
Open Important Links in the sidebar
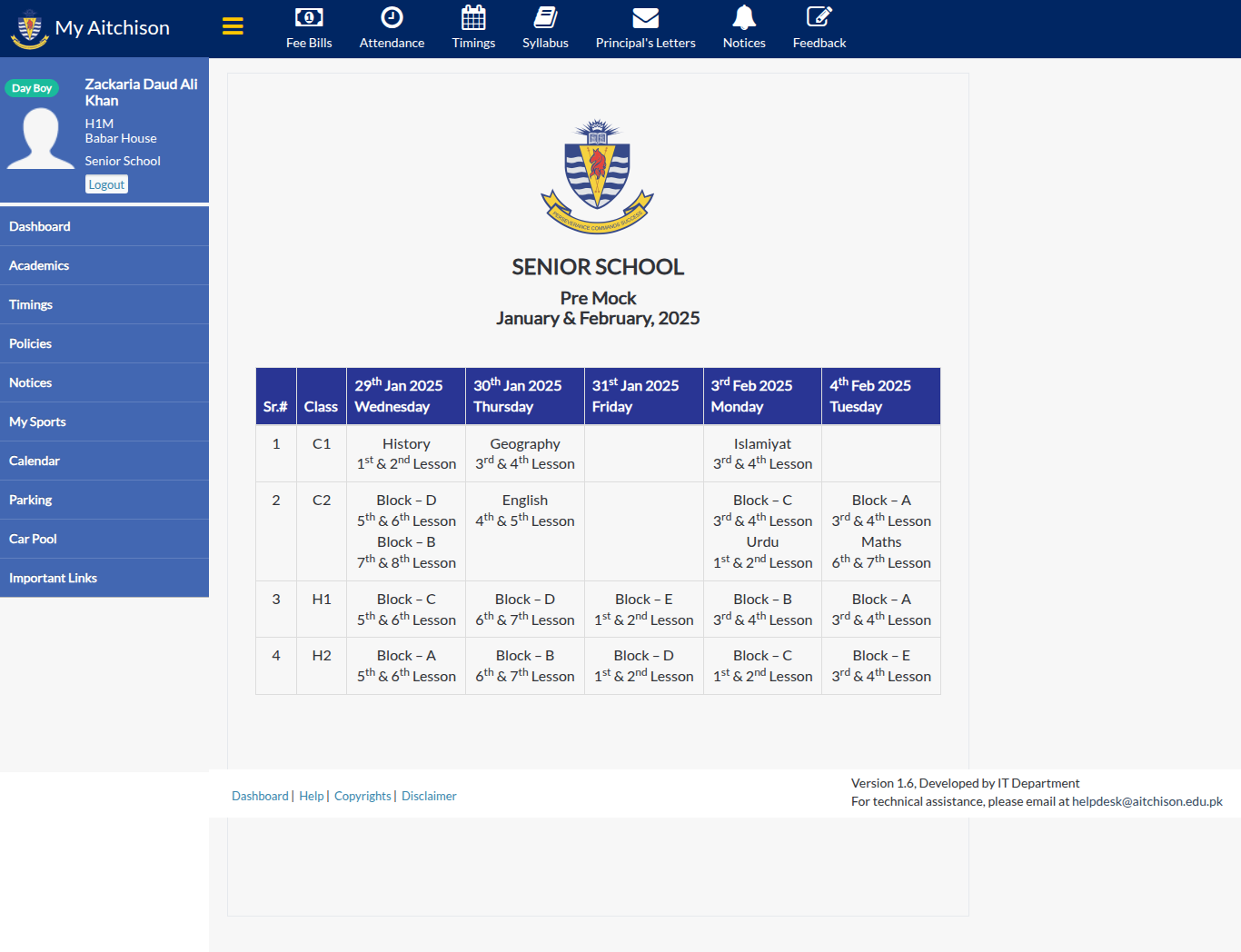[x=104, y=578]
